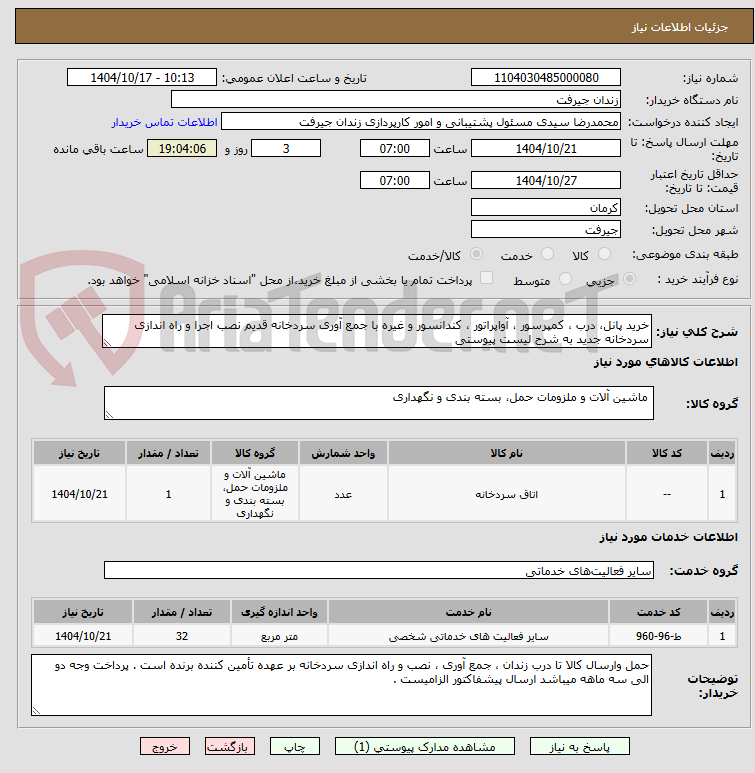Image resolution: width=755 pixels, height=773 pixels.
Task: Select the جزیی purchase type radio
Action: click(629, 279)
